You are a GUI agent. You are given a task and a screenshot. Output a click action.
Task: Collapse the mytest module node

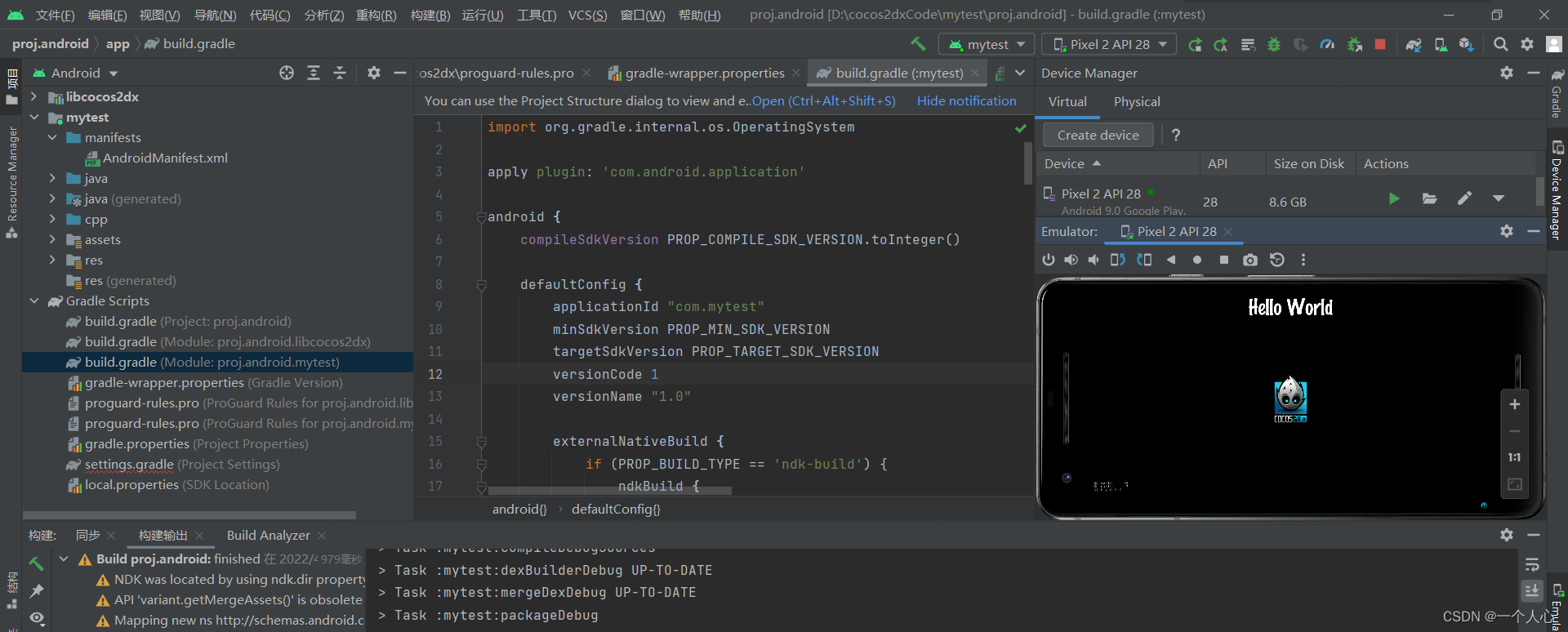(34, 117)
